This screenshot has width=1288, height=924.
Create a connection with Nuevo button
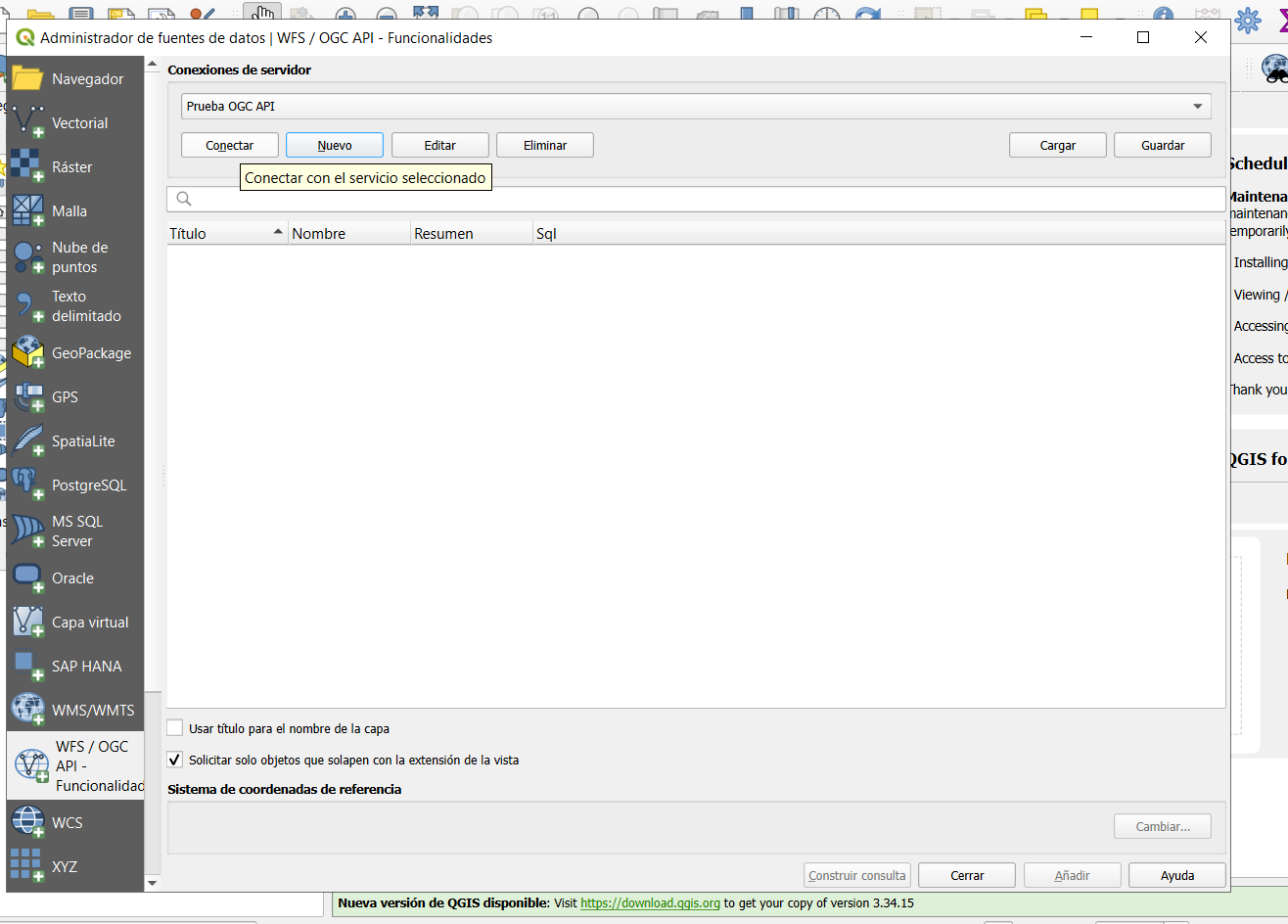click(335, 145)
